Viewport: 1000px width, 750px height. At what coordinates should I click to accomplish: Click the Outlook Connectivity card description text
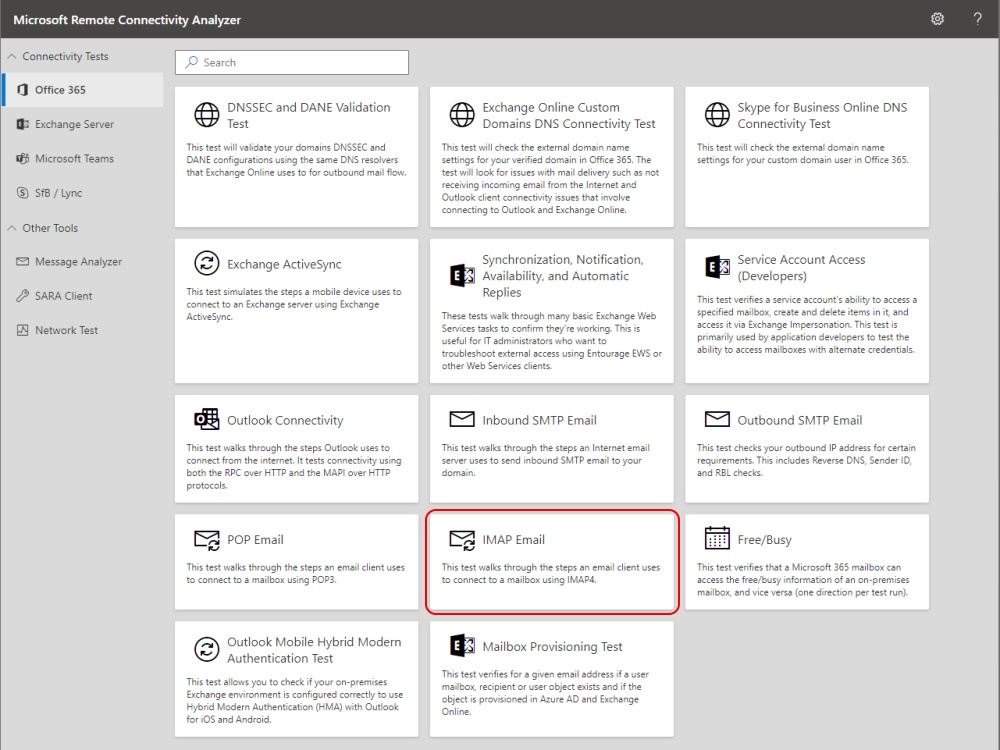point(294,467)
